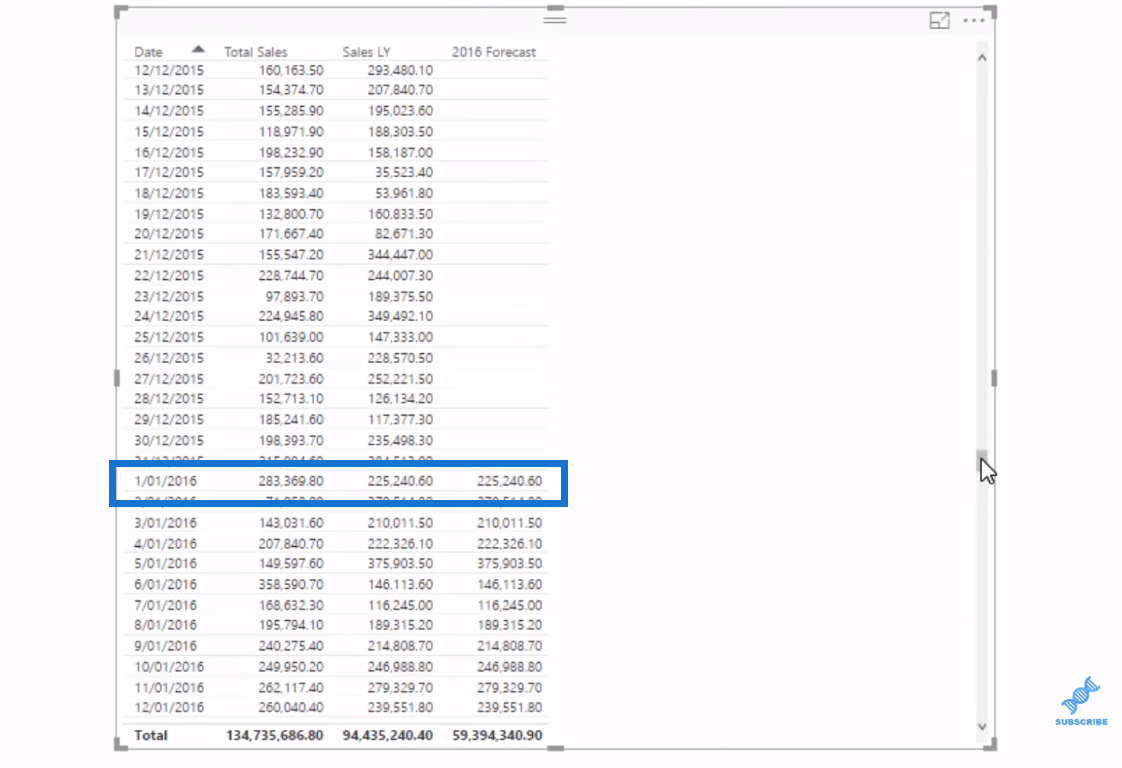Viewport: 1122px width, 768px height.
Task: Sort by the Date column header
Action: (x=148, y=52)
